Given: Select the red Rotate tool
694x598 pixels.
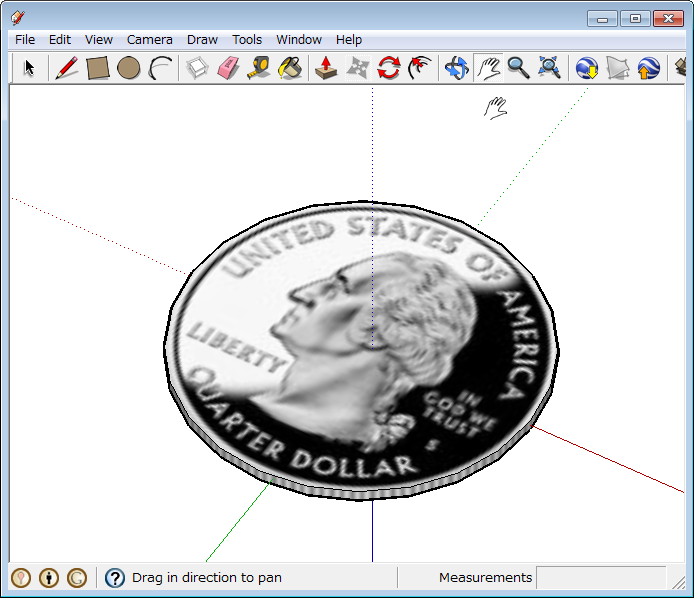Looking at the screenshot, I should coord(389,68).
